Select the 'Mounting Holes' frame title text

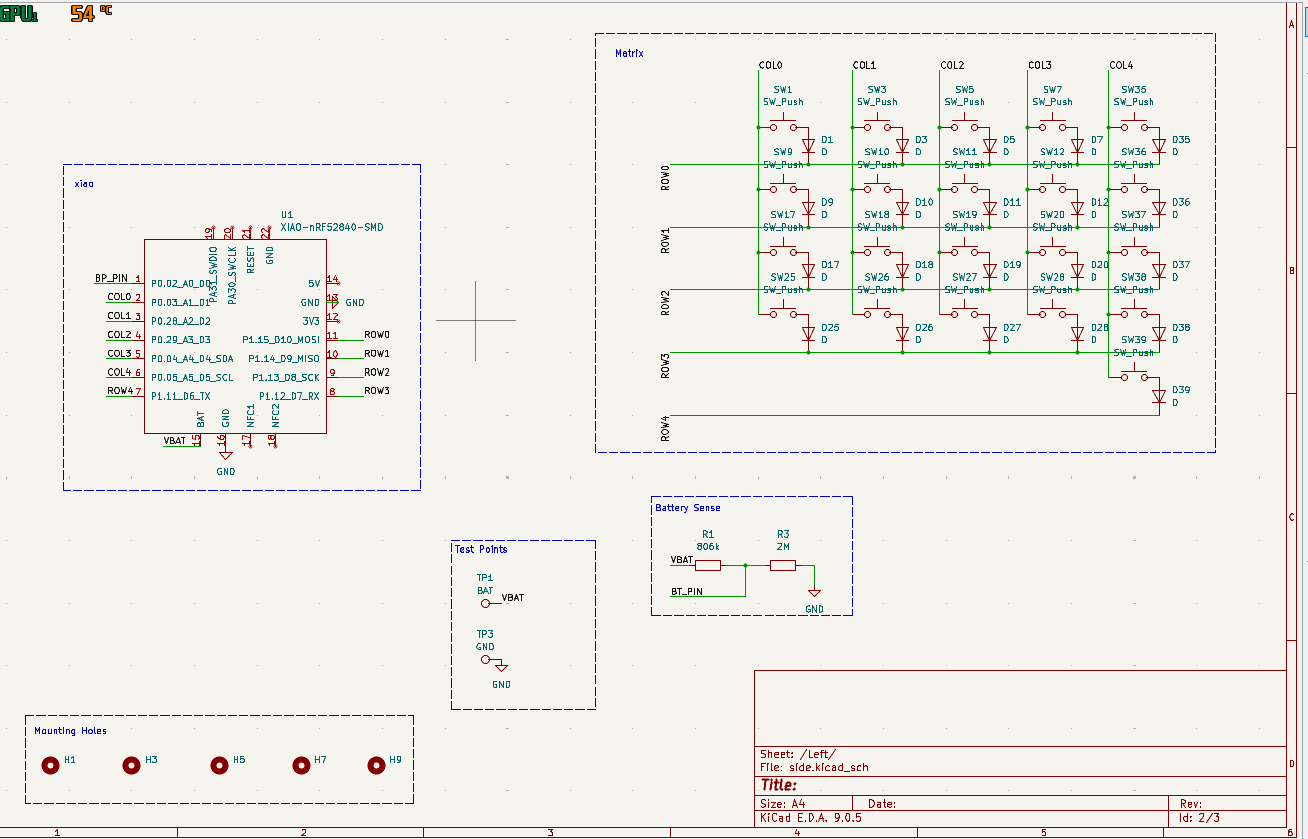point(70,731)
